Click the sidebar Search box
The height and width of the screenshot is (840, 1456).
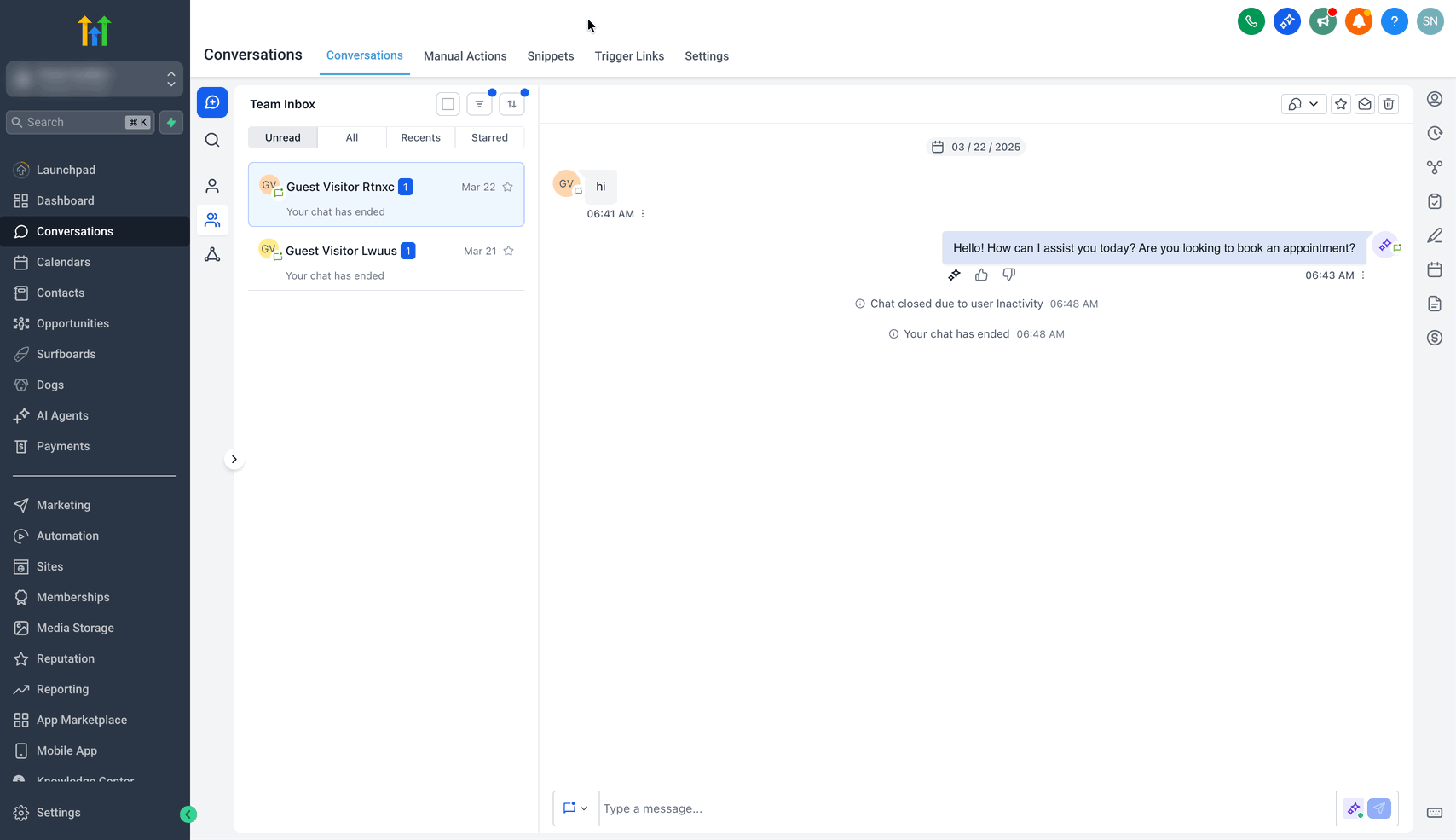[x=80, y=122]
